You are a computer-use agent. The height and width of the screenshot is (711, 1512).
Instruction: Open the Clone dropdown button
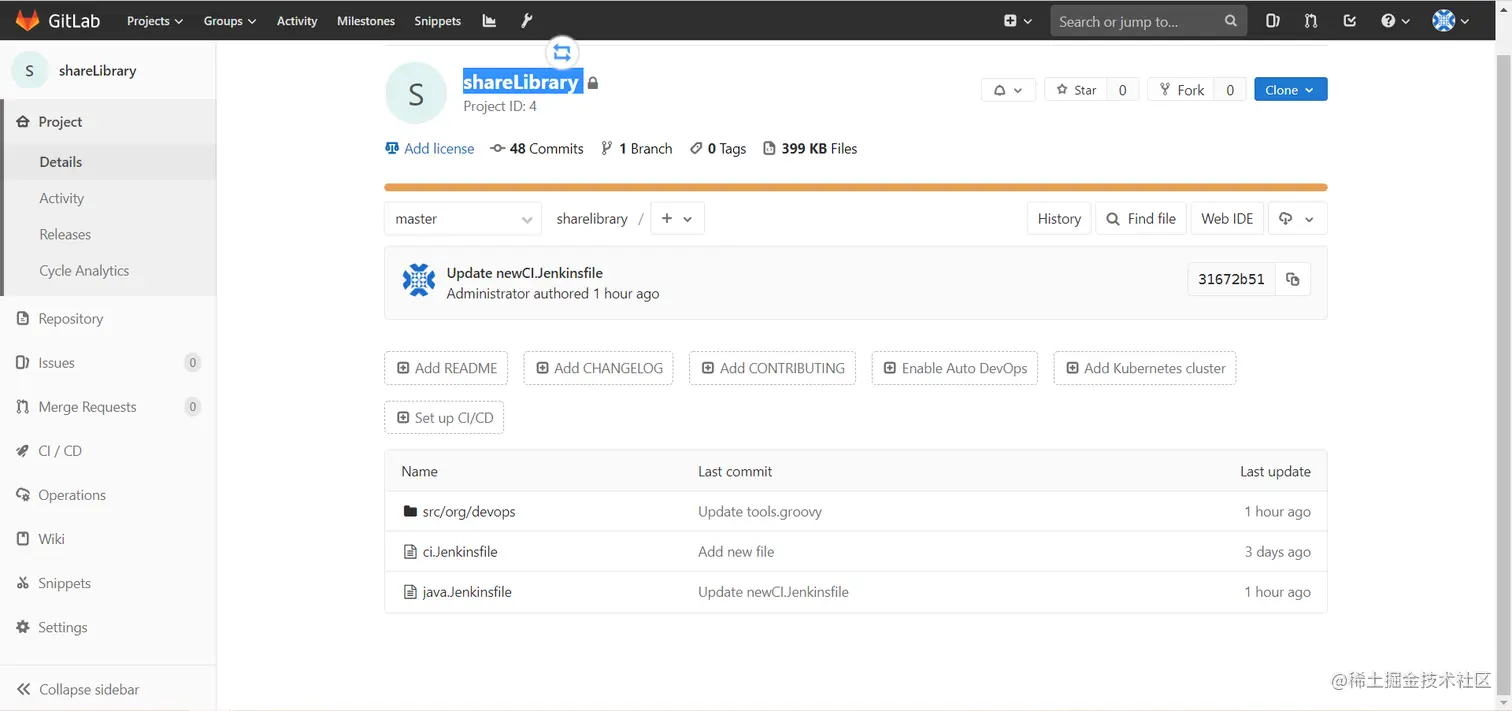click(x=1290, y=90)
